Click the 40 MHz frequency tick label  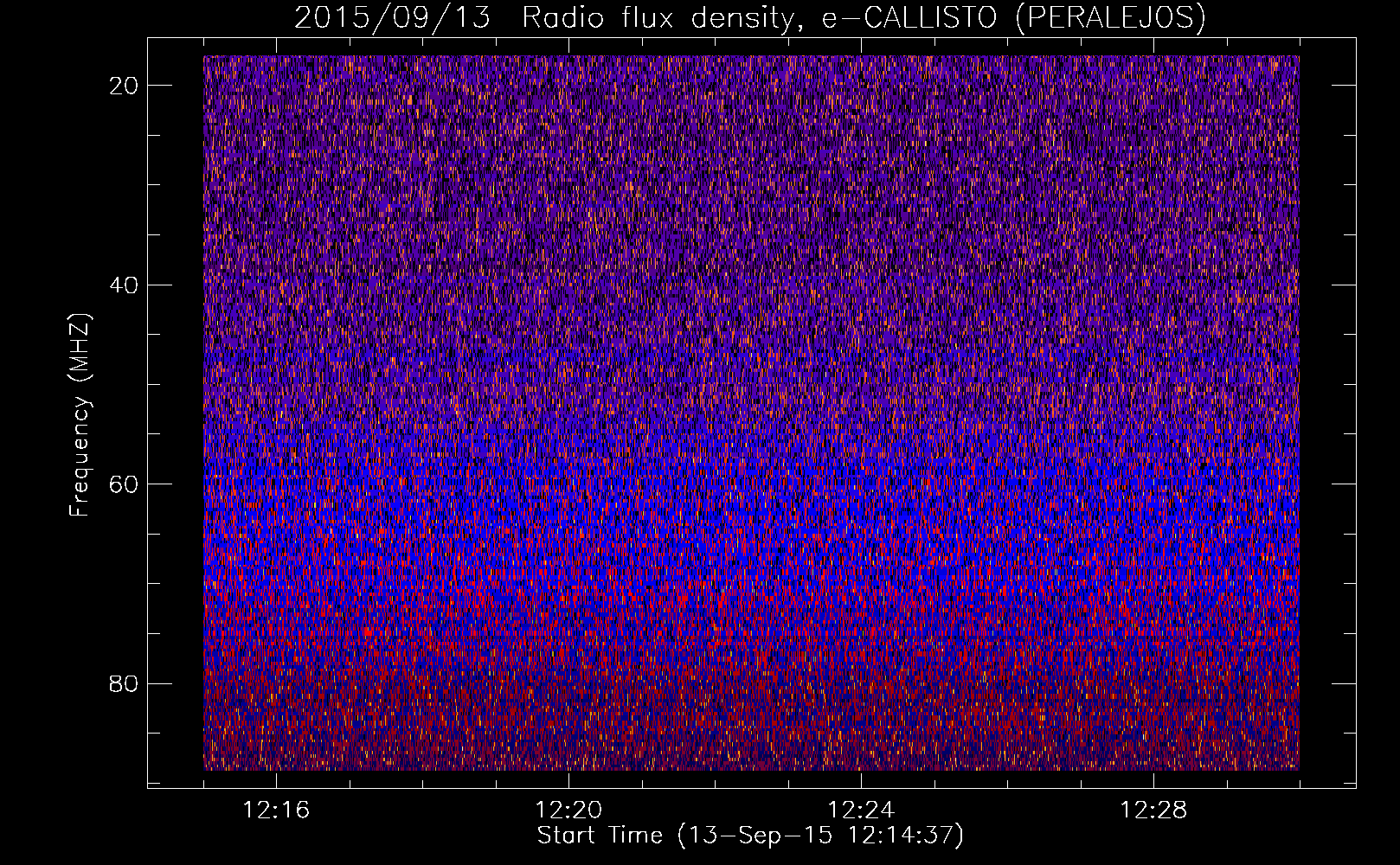pyautogui.click(x=125, y=285)
